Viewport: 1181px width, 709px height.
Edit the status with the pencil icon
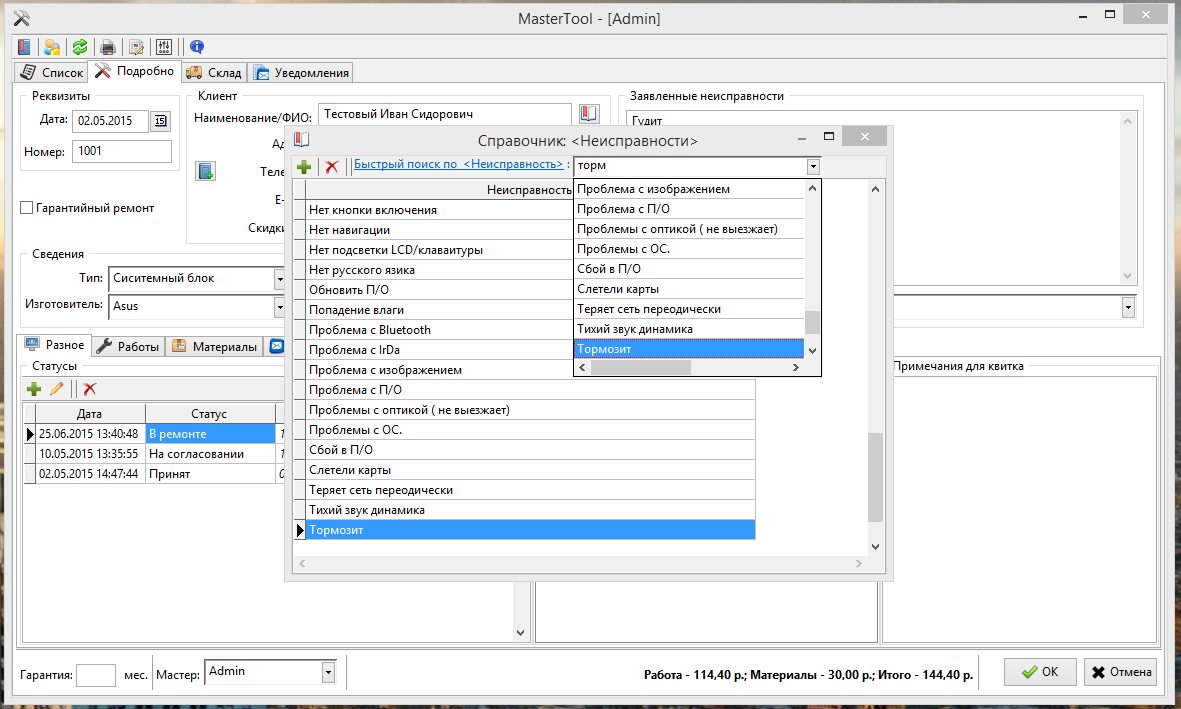point(56,389)
